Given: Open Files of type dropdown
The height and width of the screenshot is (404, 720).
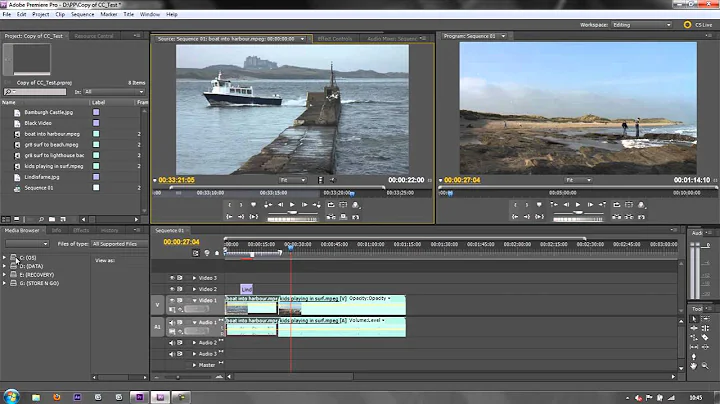Looking at the screenshot, I should [118, 244].
